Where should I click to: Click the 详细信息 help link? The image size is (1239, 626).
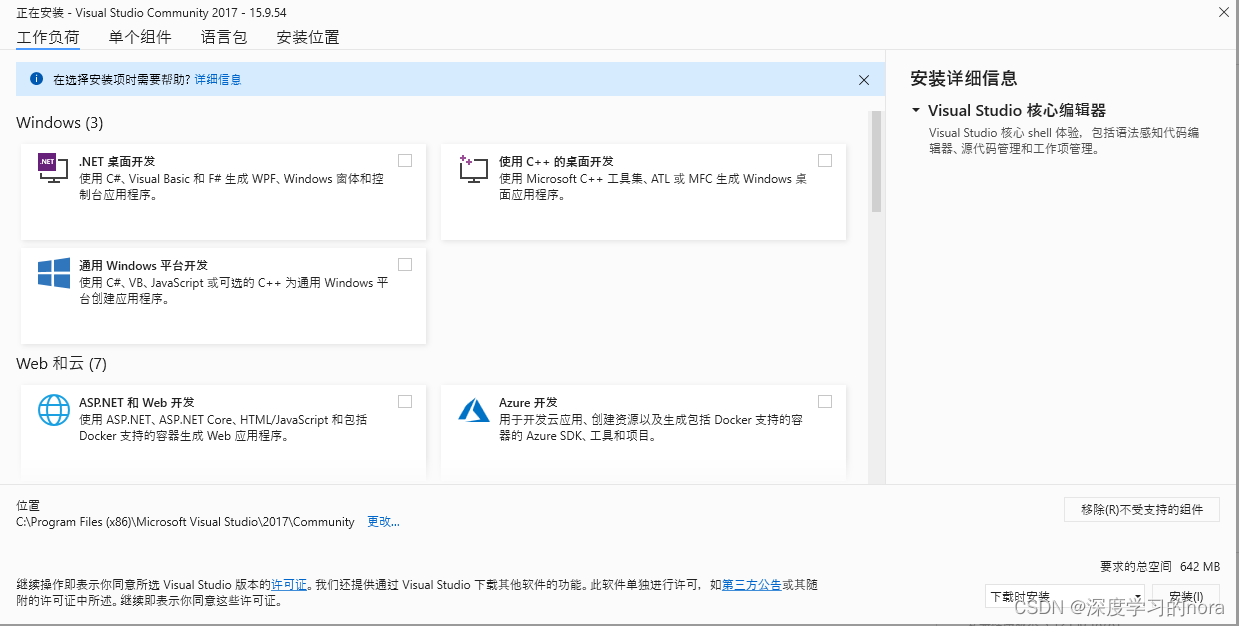click(218, 80)
